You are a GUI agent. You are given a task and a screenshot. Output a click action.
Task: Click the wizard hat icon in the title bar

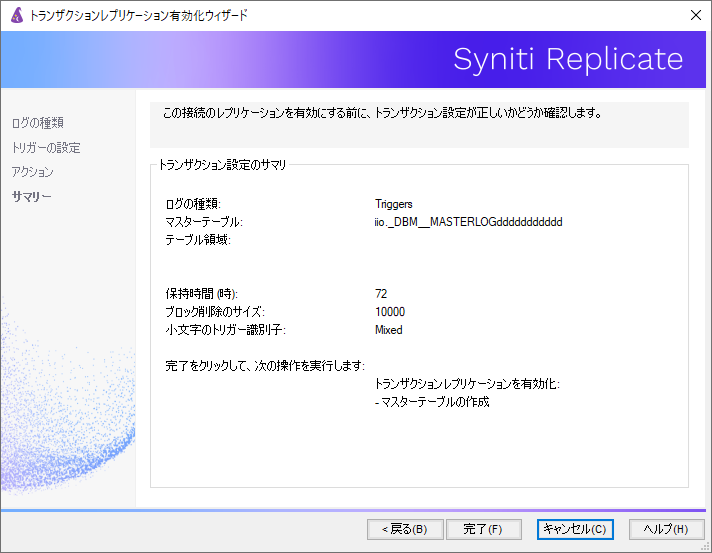coord(17,15)
